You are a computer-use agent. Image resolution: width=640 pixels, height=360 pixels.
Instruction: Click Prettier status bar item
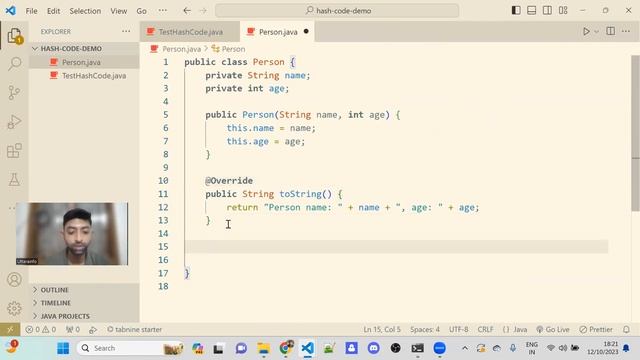click(x=596, y=329)
